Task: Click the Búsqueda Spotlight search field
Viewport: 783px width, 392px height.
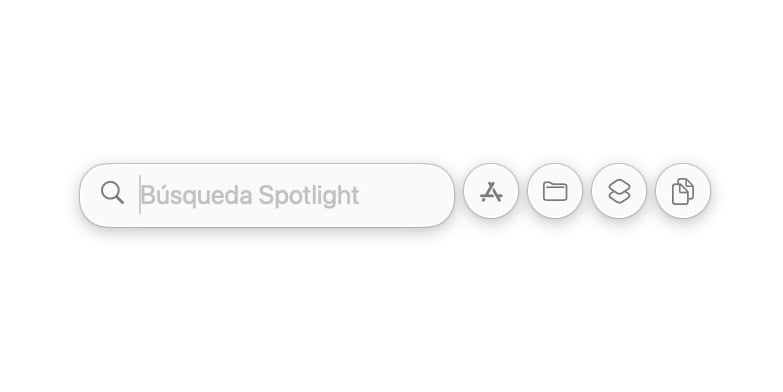Action: (x=267, y=195)
